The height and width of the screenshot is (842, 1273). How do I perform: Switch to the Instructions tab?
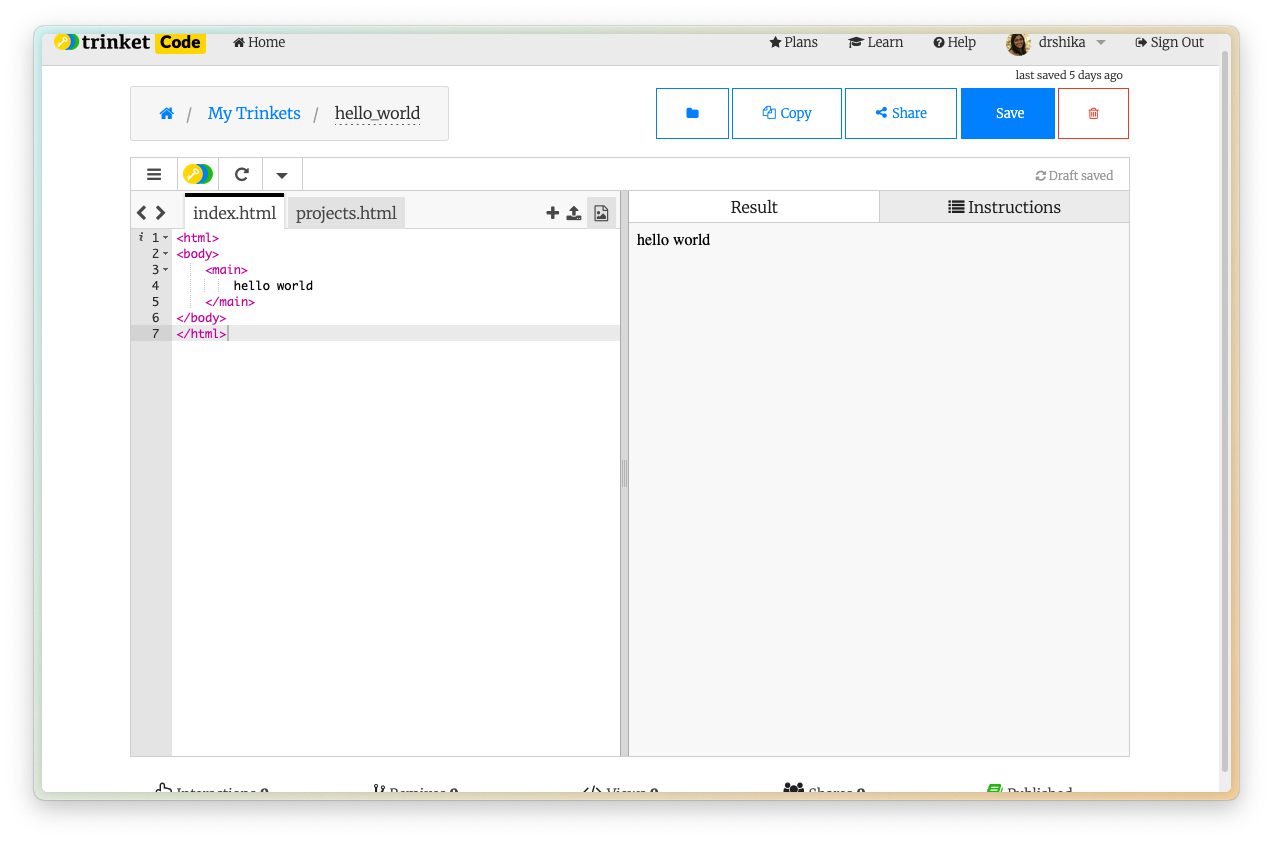tap(1004, 207)
